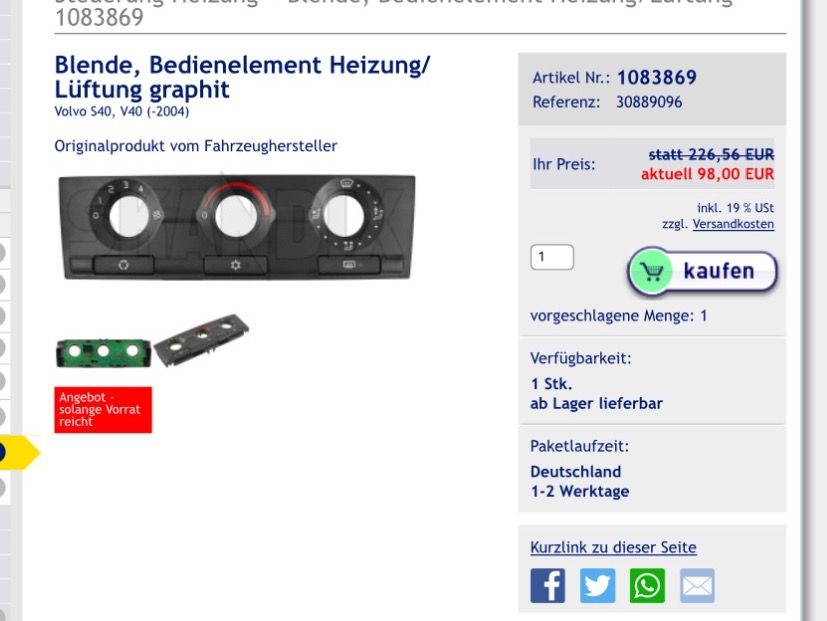This screenshot has width=827, height=621.
Task: Click the yellow arrow marker in the left sidebar
Action: click(x=20, y=452)
